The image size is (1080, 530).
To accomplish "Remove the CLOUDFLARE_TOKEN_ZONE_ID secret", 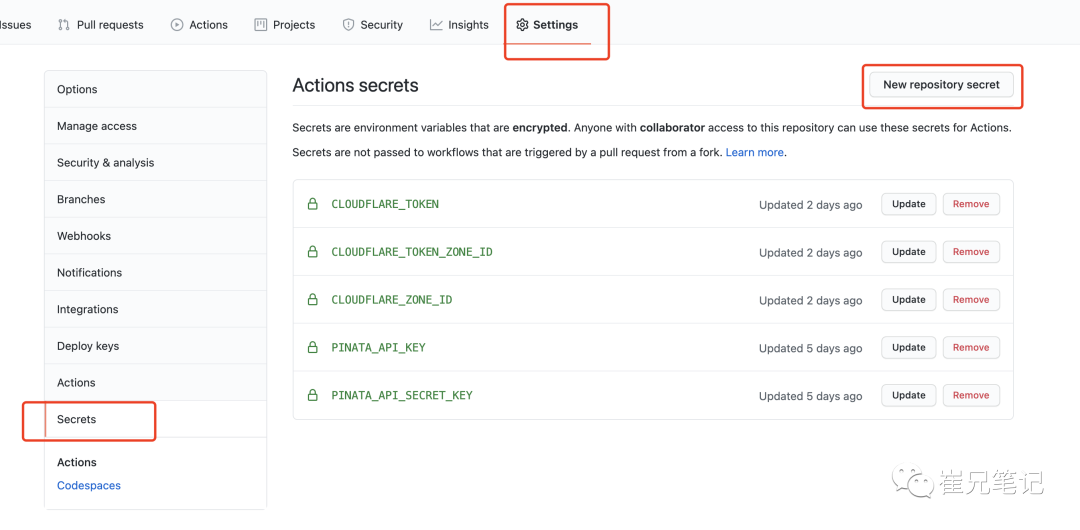I will 970,252.
